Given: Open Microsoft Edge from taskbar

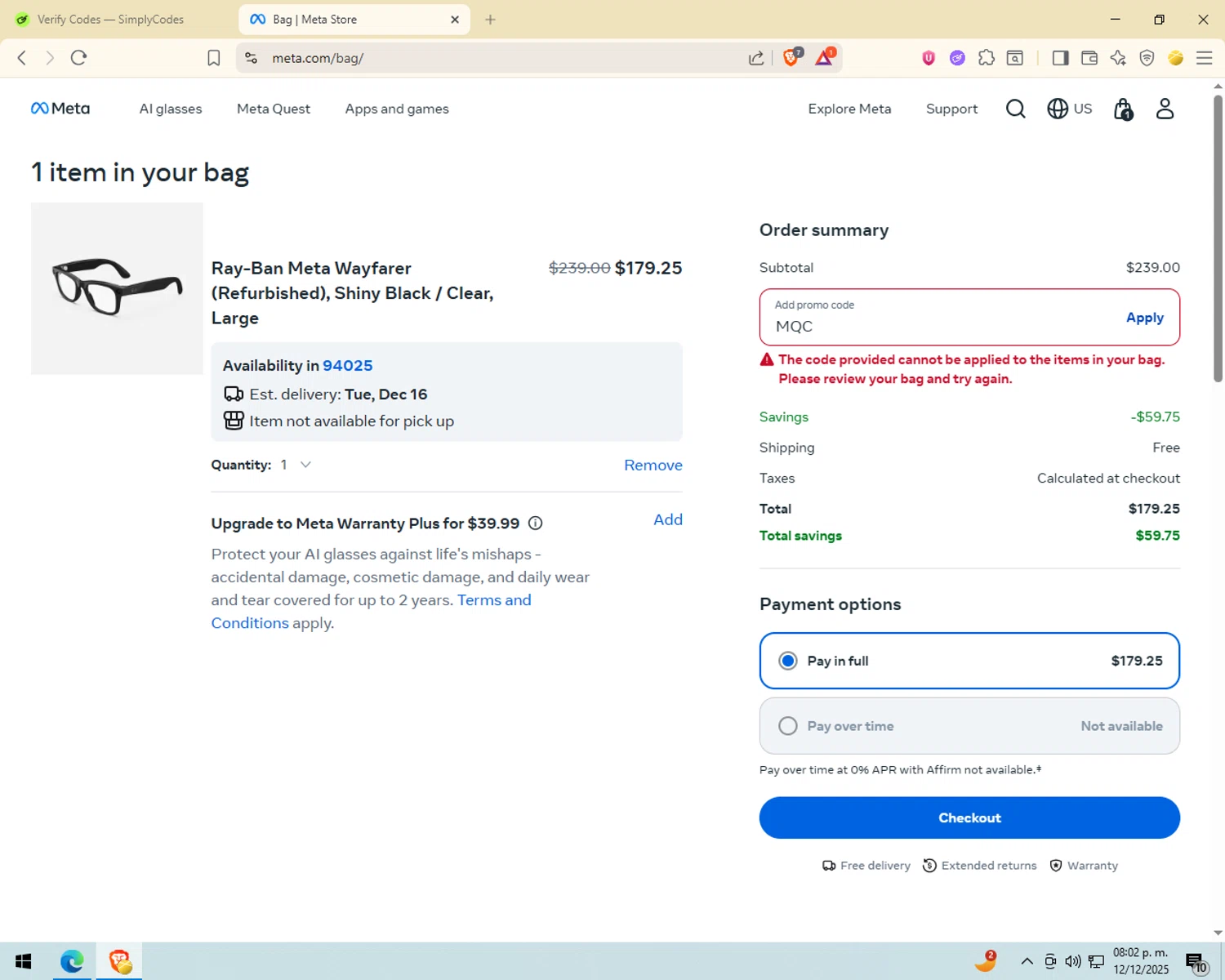Looking at the screenshot, I should pos(72,961).
